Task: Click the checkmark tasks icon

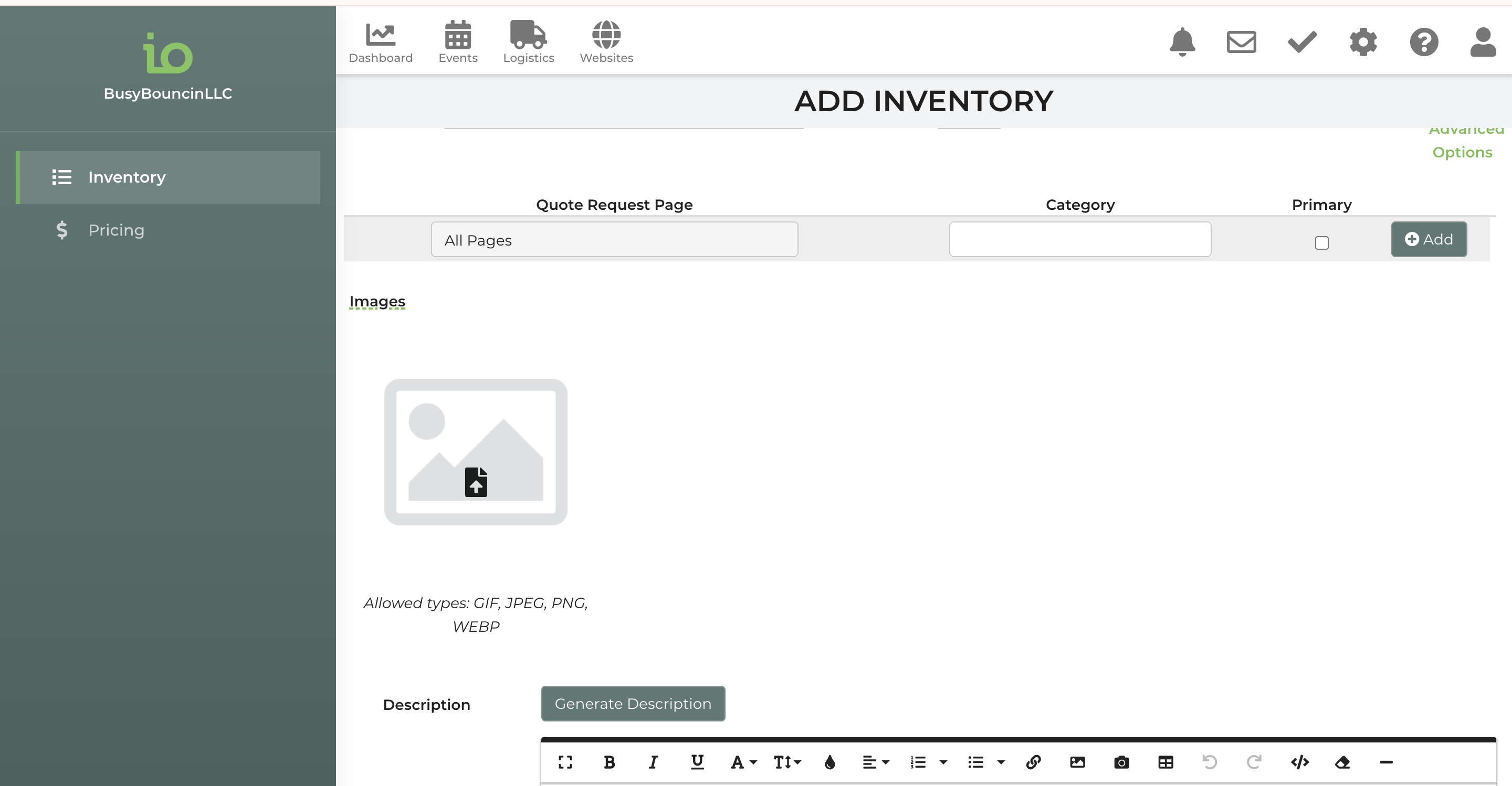Action: 1302,41
